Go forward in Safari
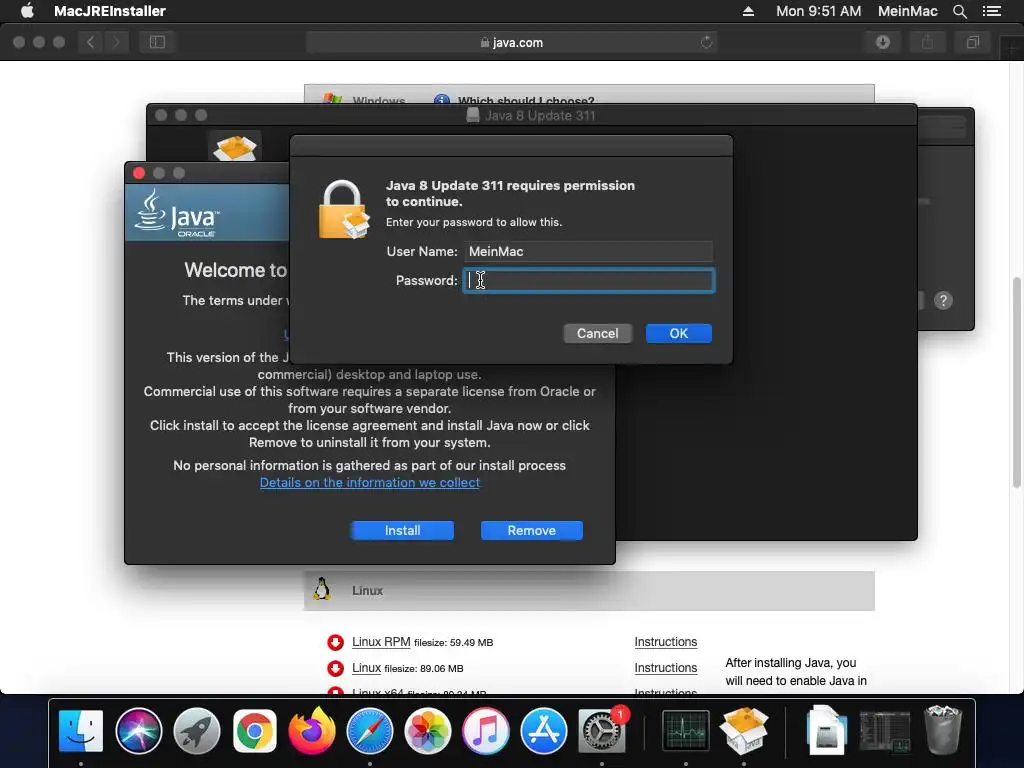This screenshot has width=1024, height=768. 116,42
